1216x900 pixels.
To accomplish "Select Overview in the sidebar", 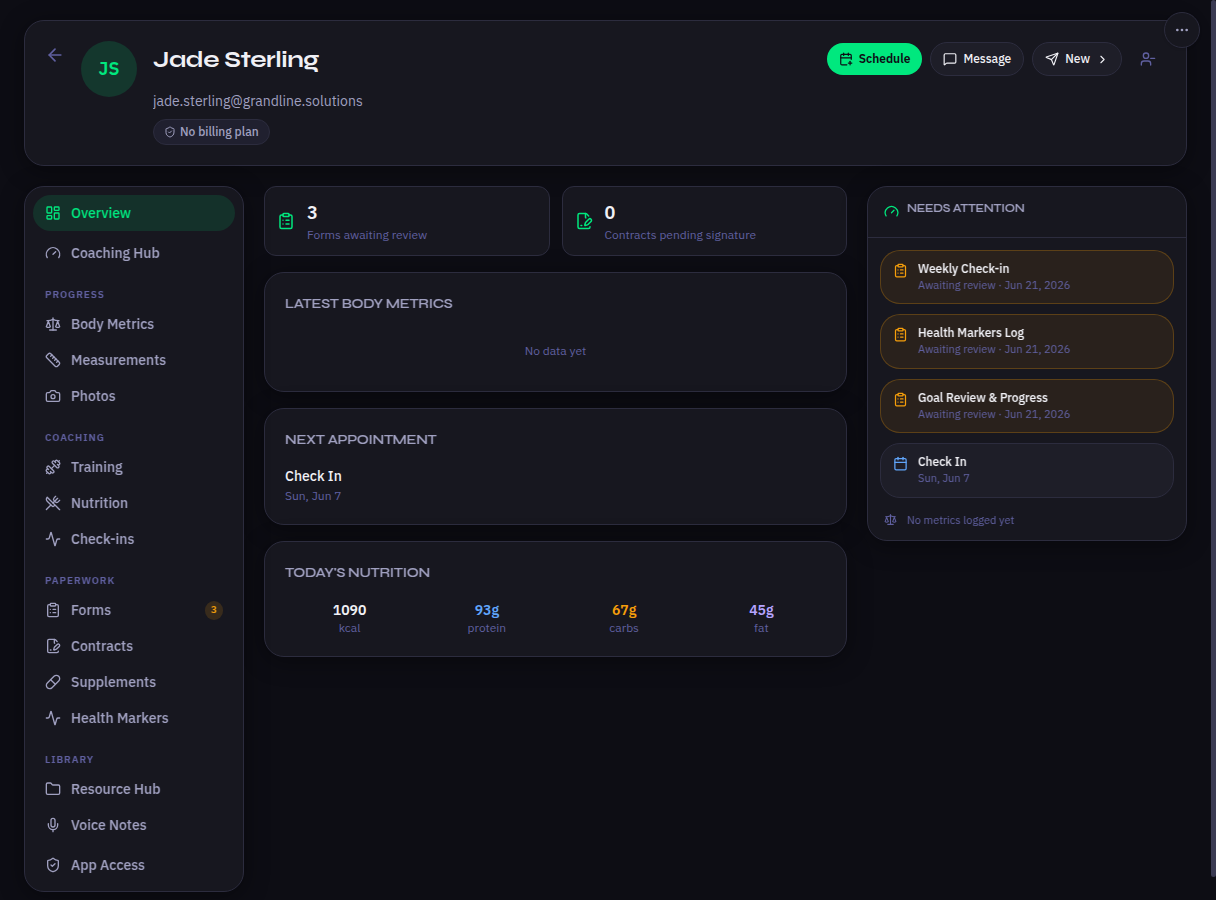I will [x=134, y=213].
